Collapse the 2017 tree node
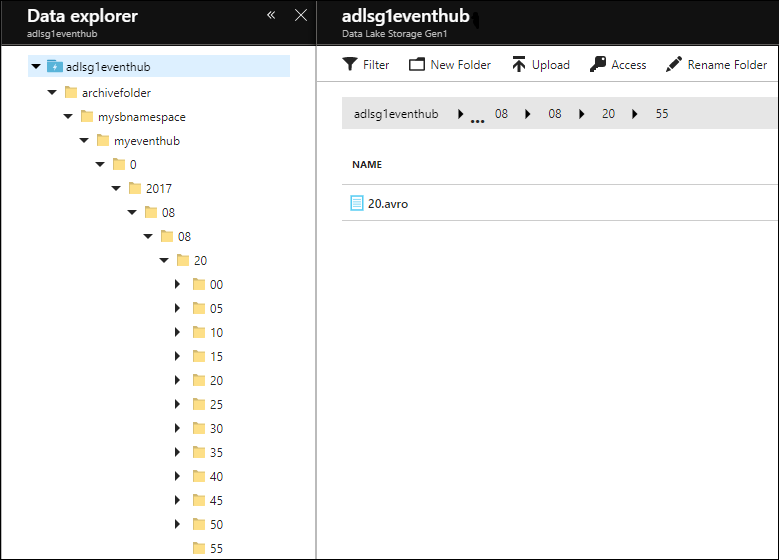779x560 pixels. click(116, 188)
